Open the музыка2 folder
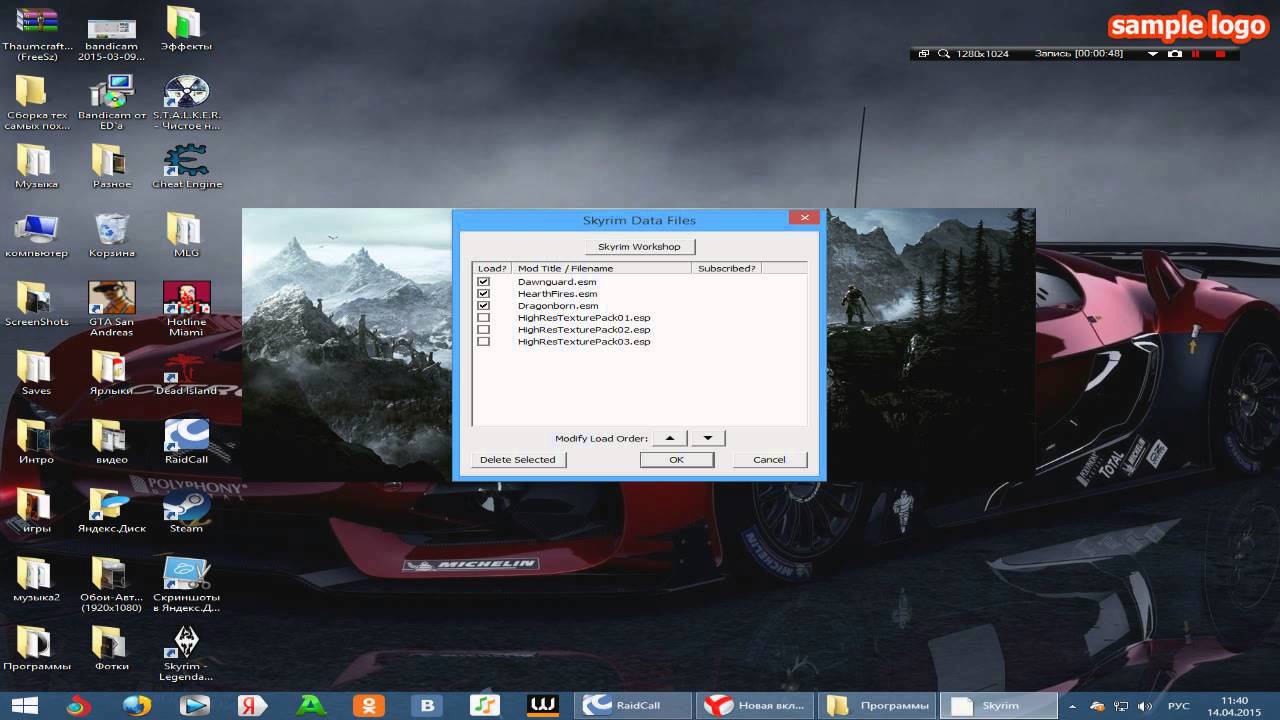1280x720 pixels. pos(36,580)
